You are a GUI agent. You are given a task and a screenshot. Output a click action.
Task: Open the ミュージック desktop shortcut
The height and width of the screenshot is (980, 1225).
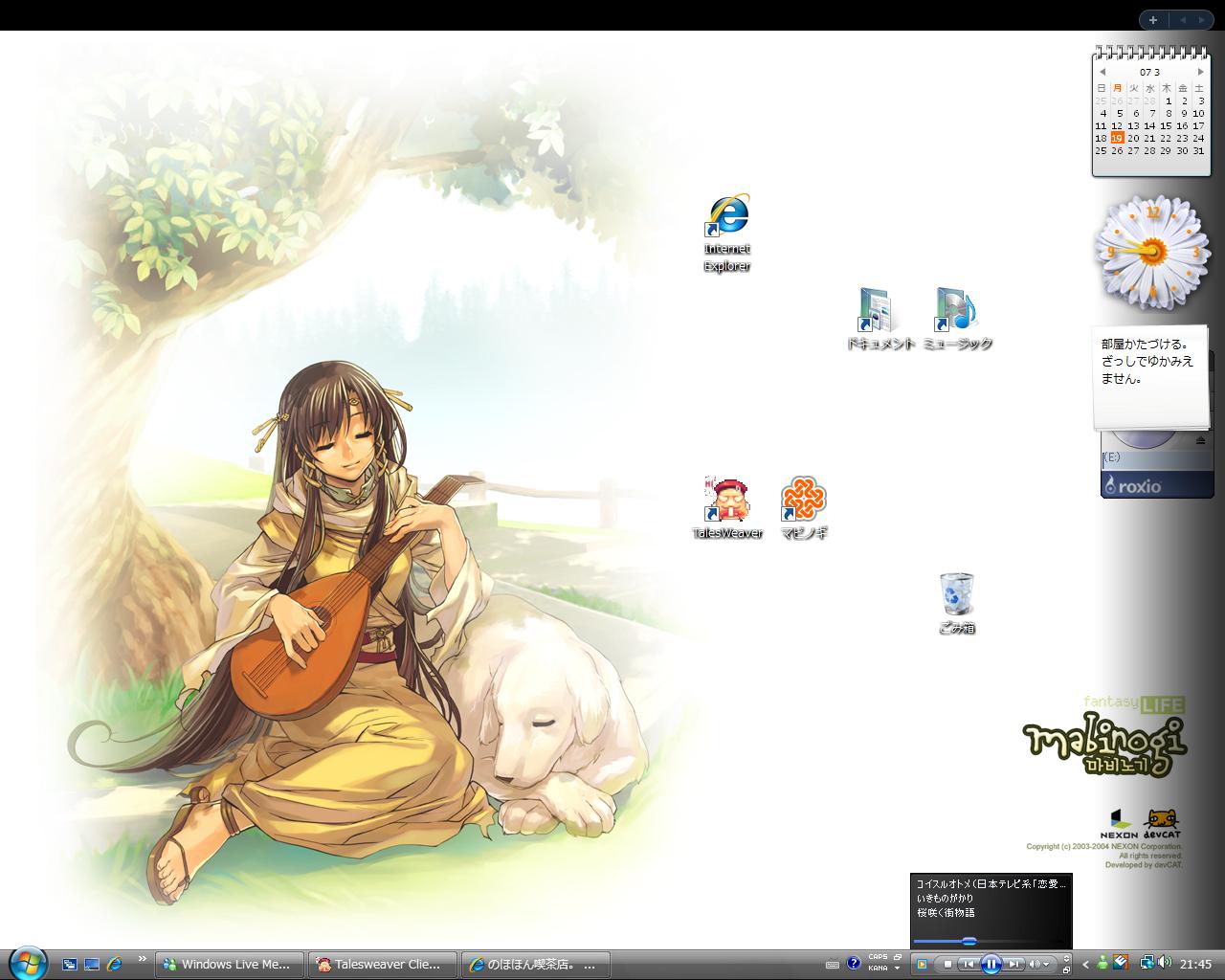coord(957,319)
